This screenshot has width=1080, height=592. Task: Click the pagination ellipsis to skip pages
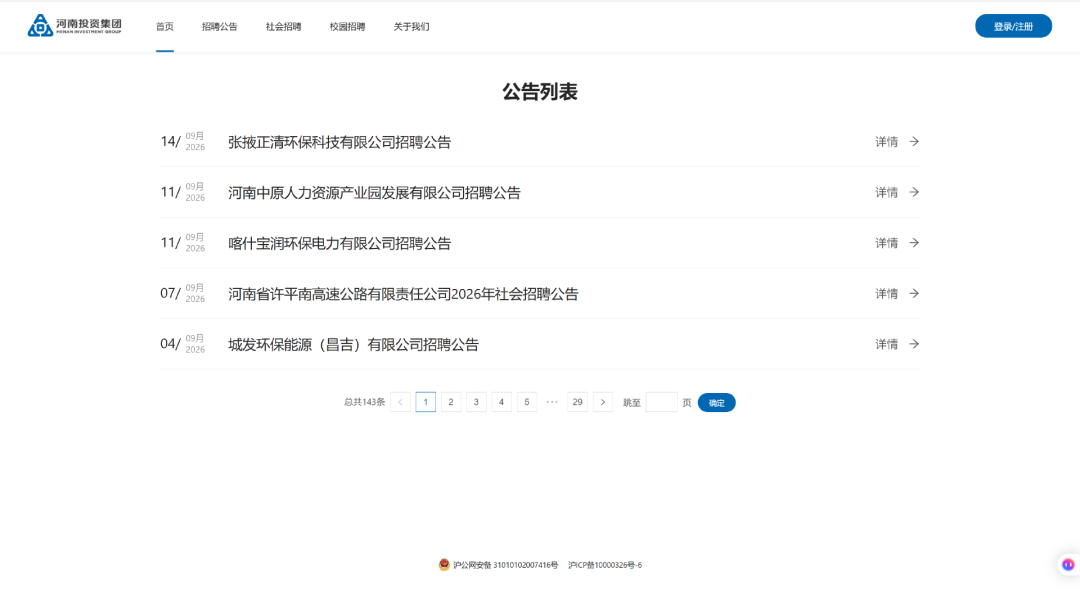(552, 402)
